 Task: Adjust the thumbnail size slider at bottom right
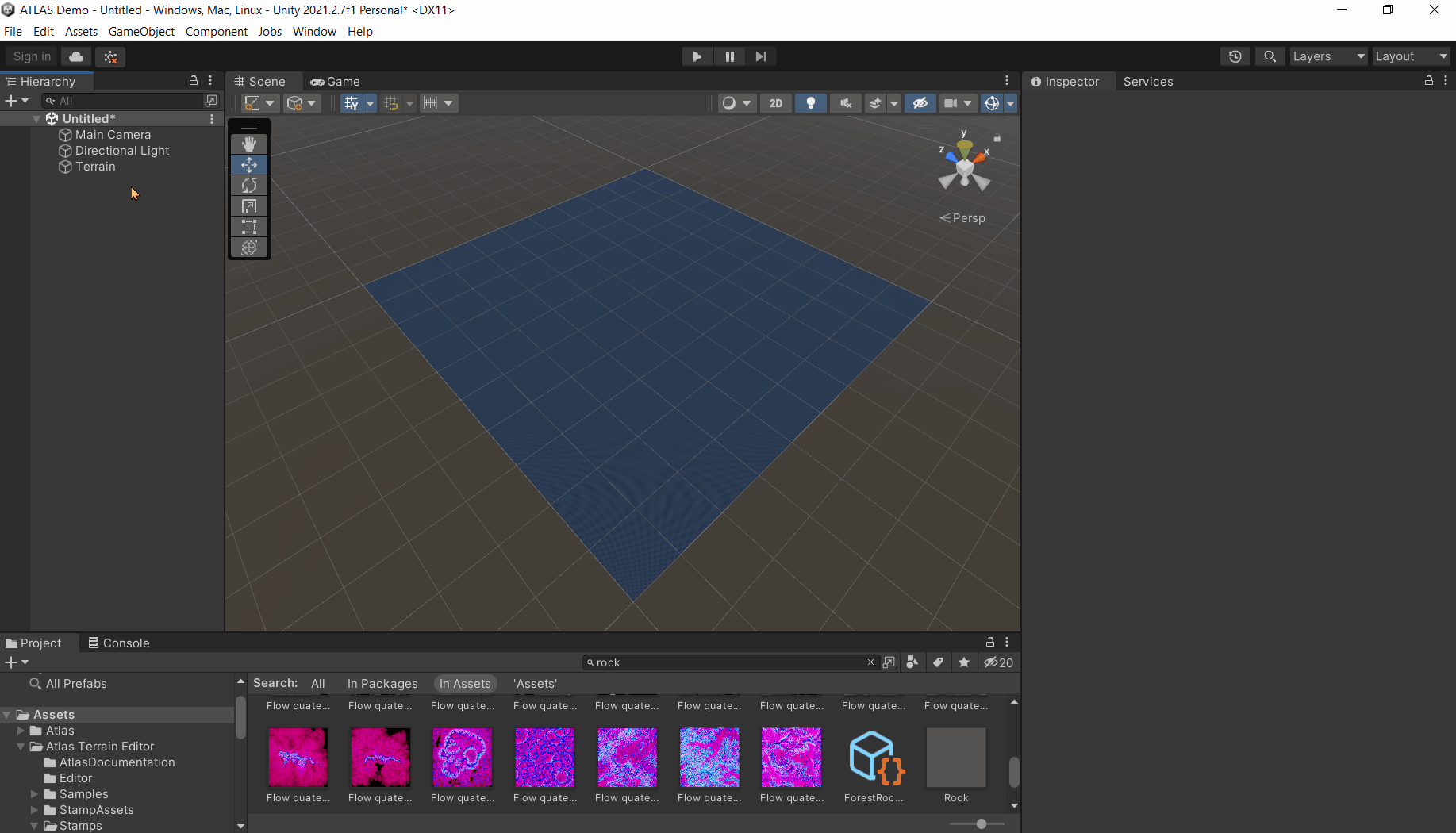pos(982,823)
